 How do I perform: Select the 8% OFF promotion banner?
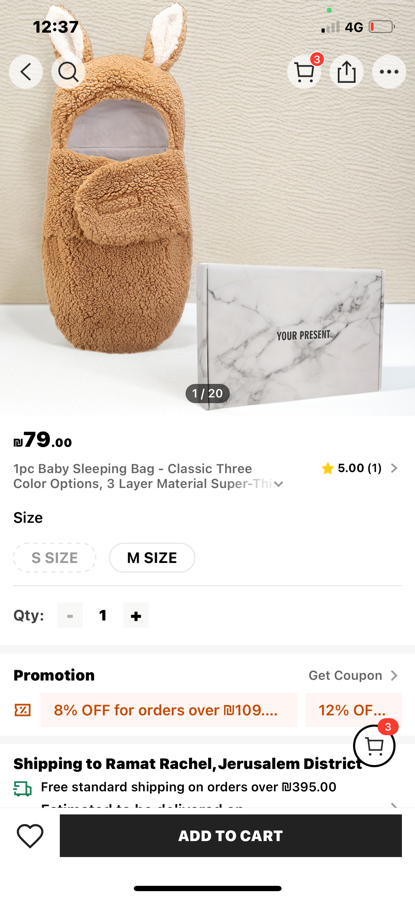(x=169, y=710)
